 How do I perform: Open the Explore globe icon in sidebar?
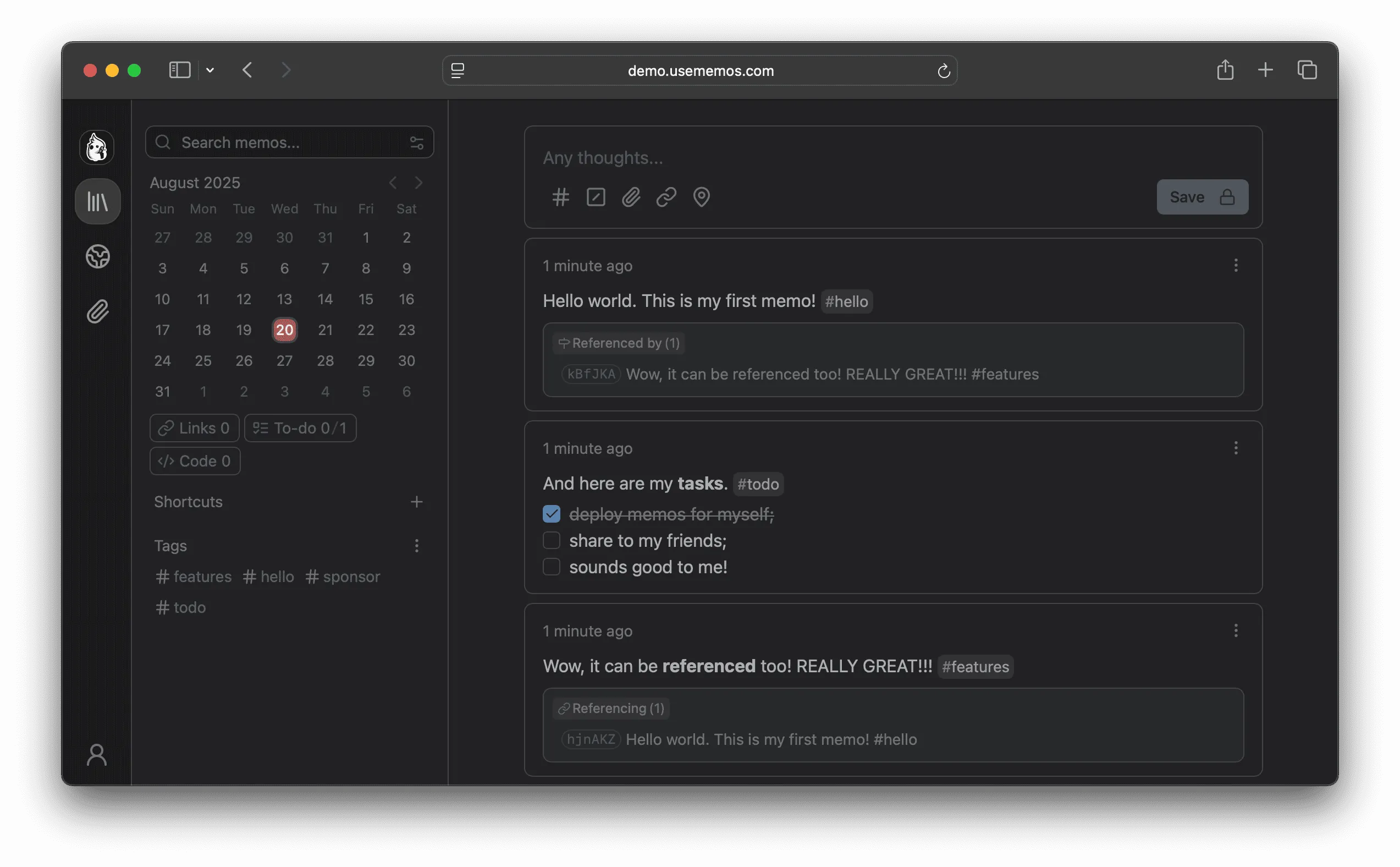97,257
